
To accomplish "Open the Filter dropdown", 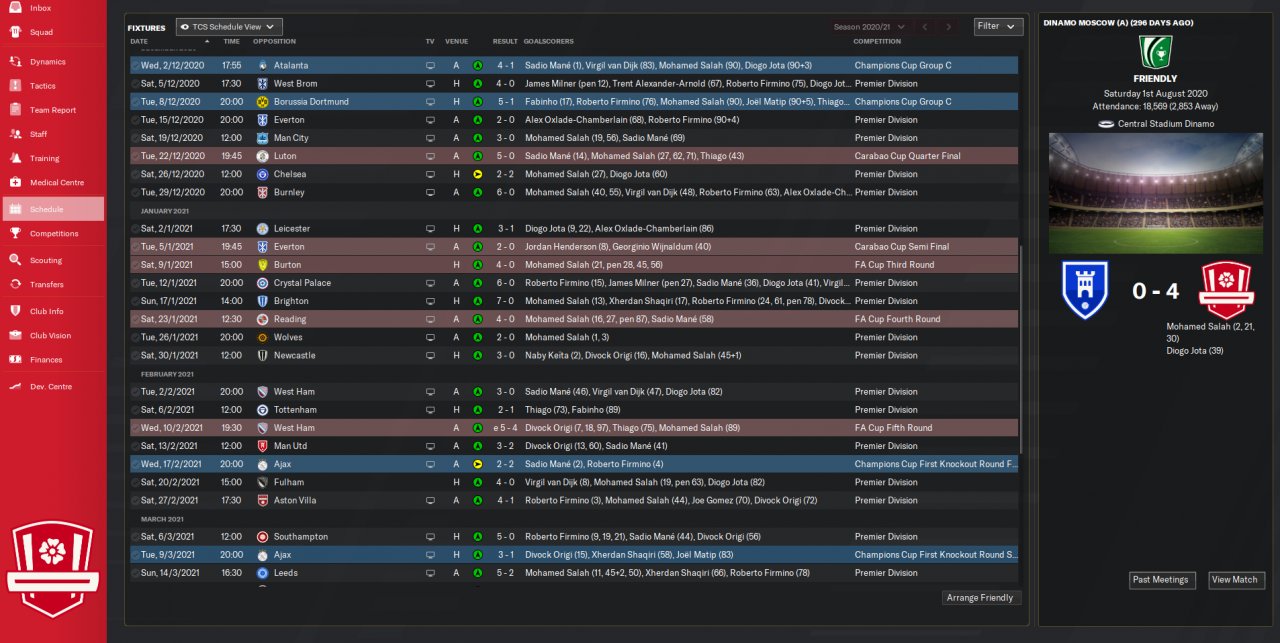I will [x=998, y=26].
